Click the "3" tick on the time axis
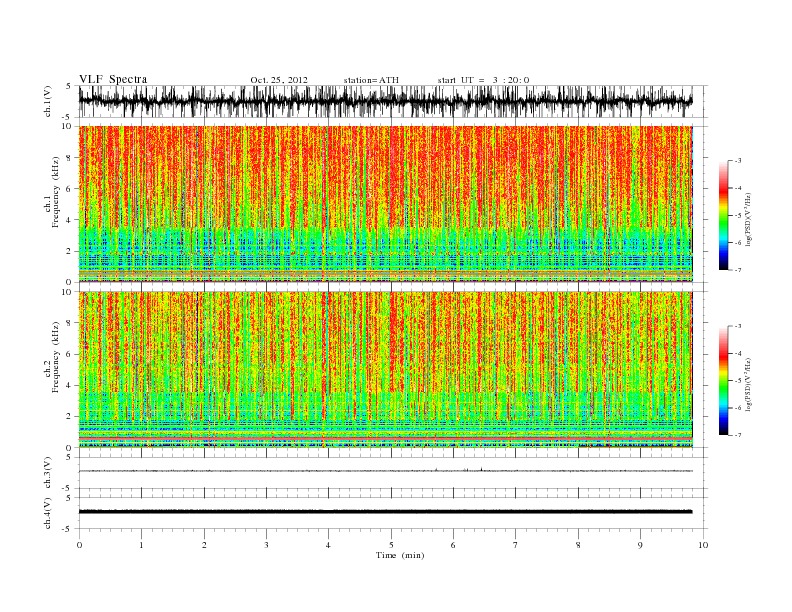Image resolution: width=792 pixels, height=612 pixels. [266, 545]
